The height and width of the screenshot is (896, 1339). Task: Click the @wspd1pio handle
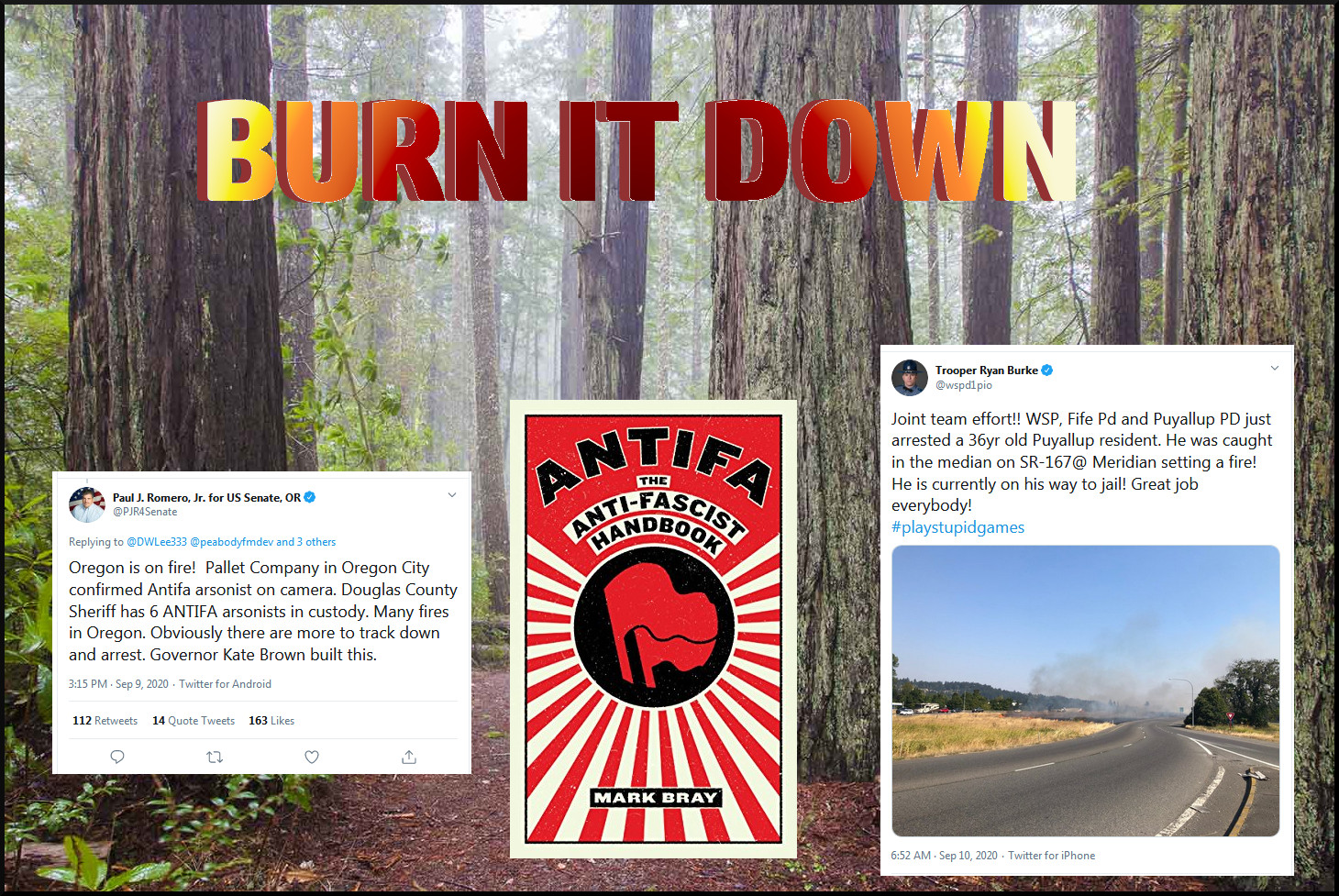[964, 386]
